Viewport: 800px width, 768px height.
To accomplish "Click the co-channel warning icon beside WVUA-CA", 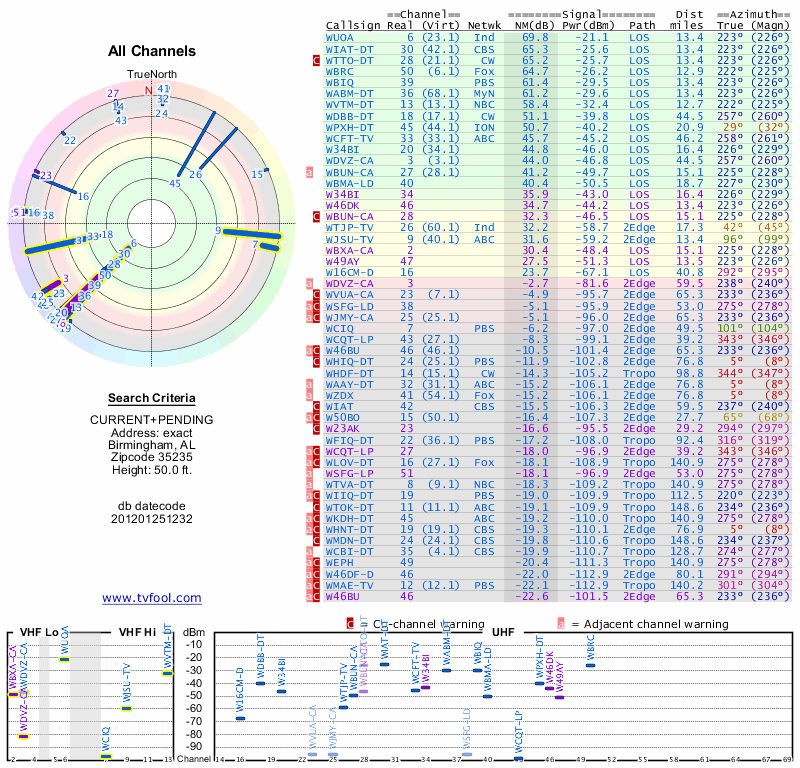I will (316, 295).
